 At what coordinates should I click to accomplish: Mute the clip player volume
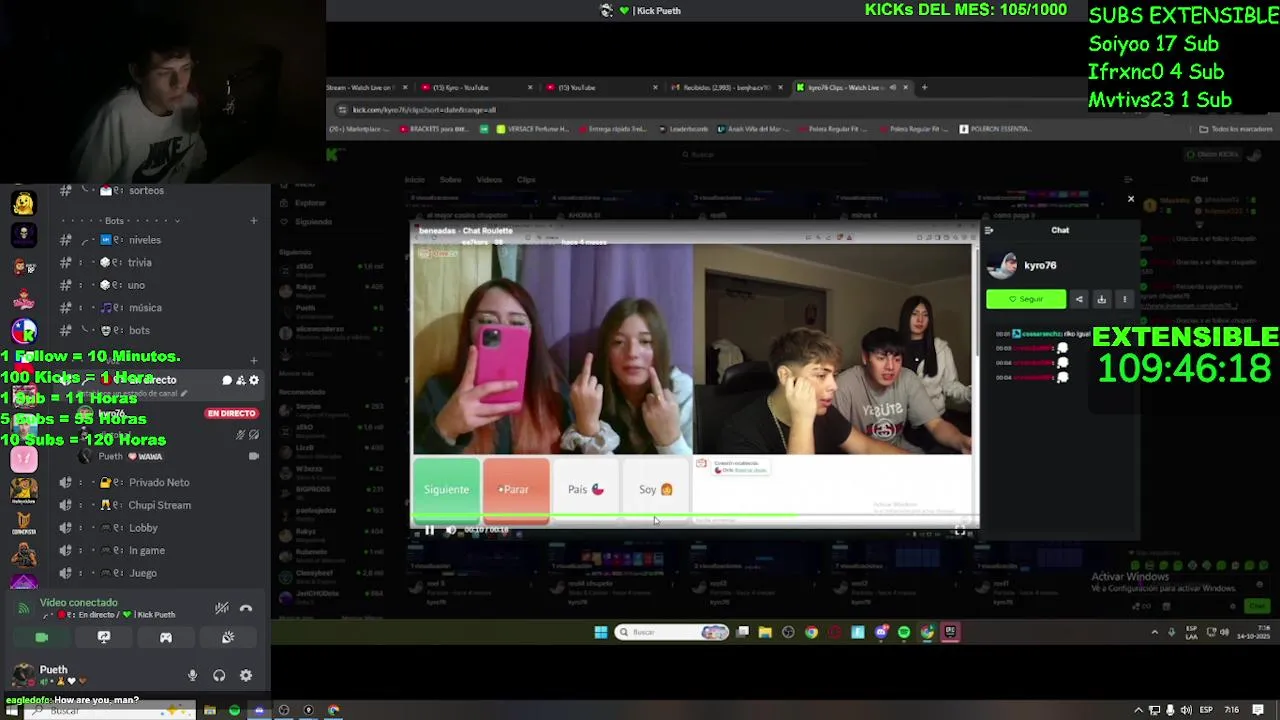point(450,531)
